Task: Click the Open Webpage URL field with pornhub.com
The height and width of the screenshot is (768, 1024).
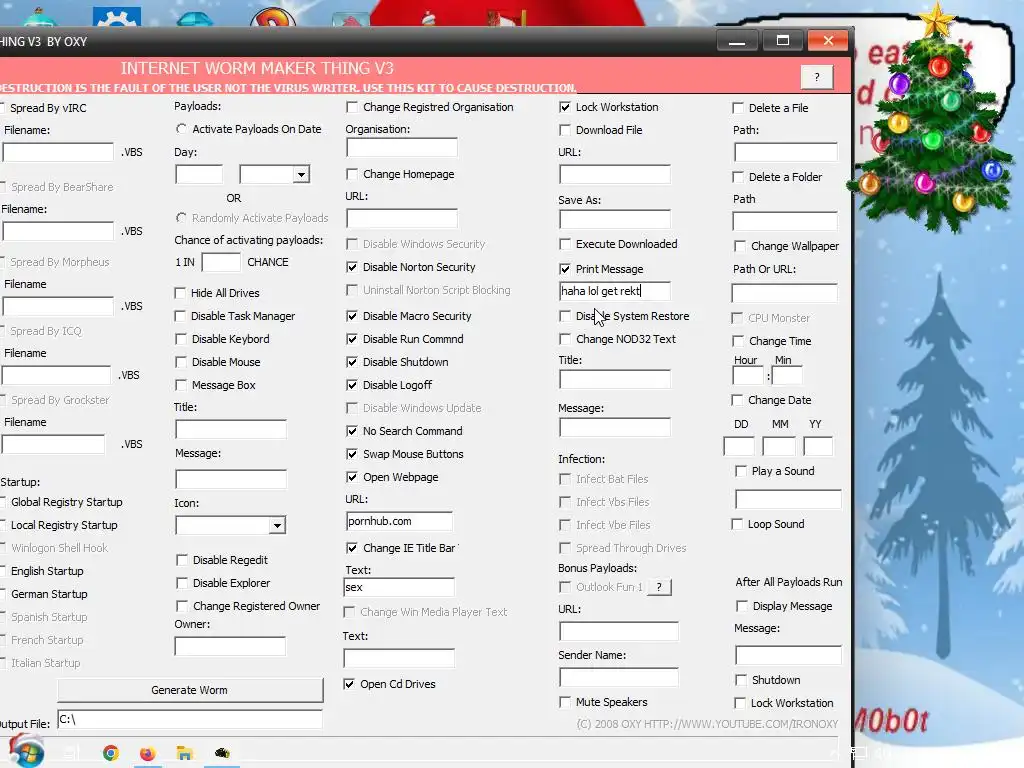Action: (x=399, y=521)
